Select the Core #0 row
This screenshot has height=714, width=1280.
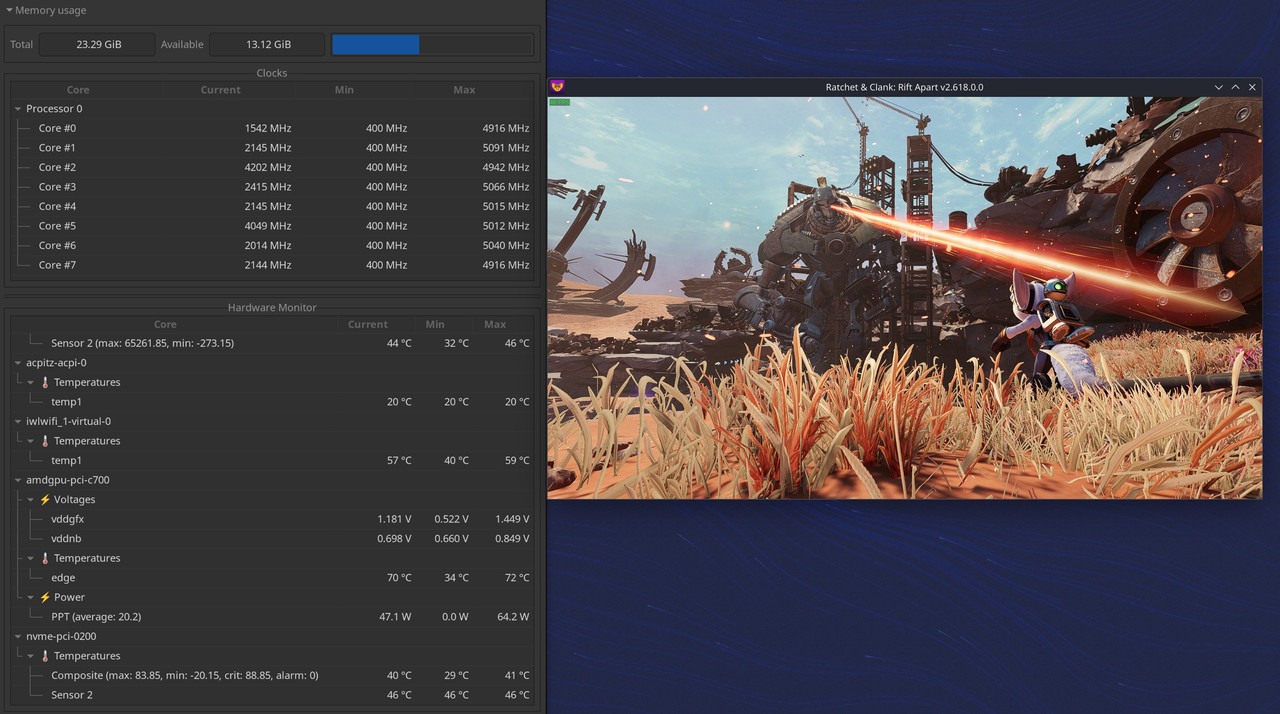(x=271, y=128)
